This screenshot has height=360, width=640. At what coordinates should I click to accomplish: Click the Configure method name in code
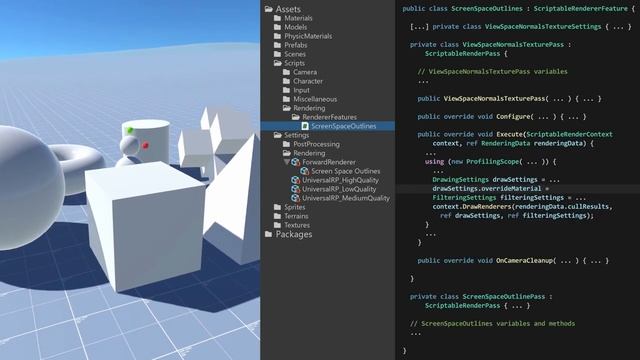pos(513,116)
